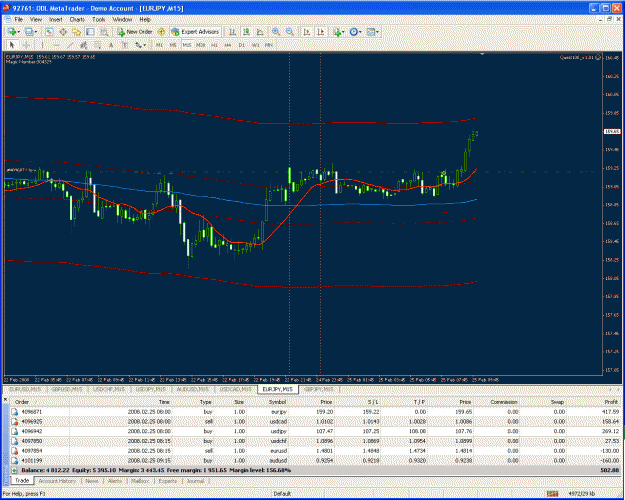The image size is (625, 500).
Task: Toggle Chart Shift in the toolbar
Action: coord(321,32)
